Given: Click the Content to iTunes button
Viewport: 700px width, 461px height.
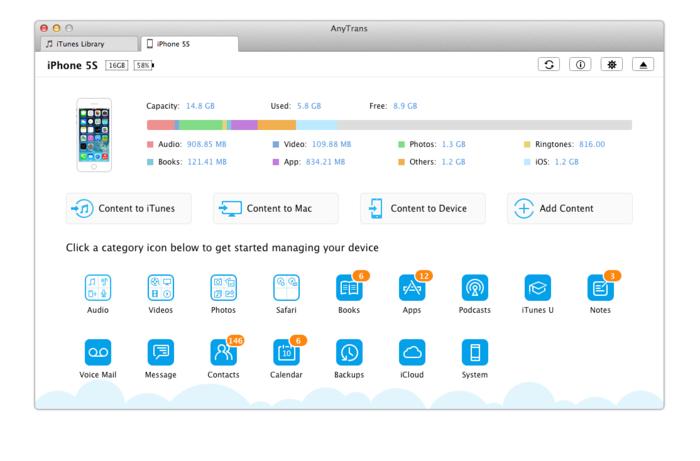Looking at the screenshot, I should (129, 208).
